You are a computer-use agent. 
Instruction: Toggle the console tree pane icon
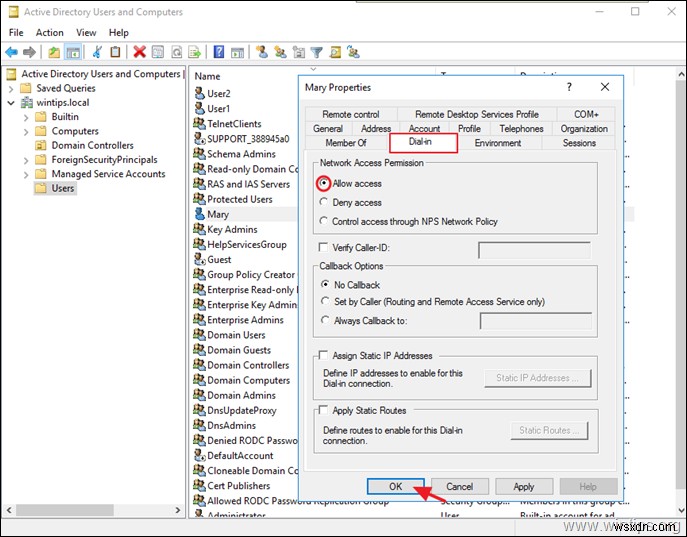click(73, 53)
